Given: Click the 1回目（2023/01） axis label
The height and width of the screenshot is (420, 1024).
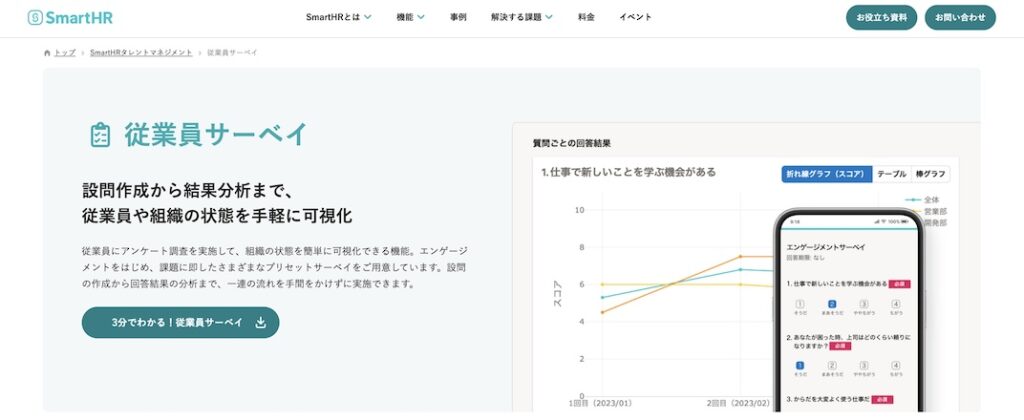Looking at the screenshot, I should coord(600,403).
